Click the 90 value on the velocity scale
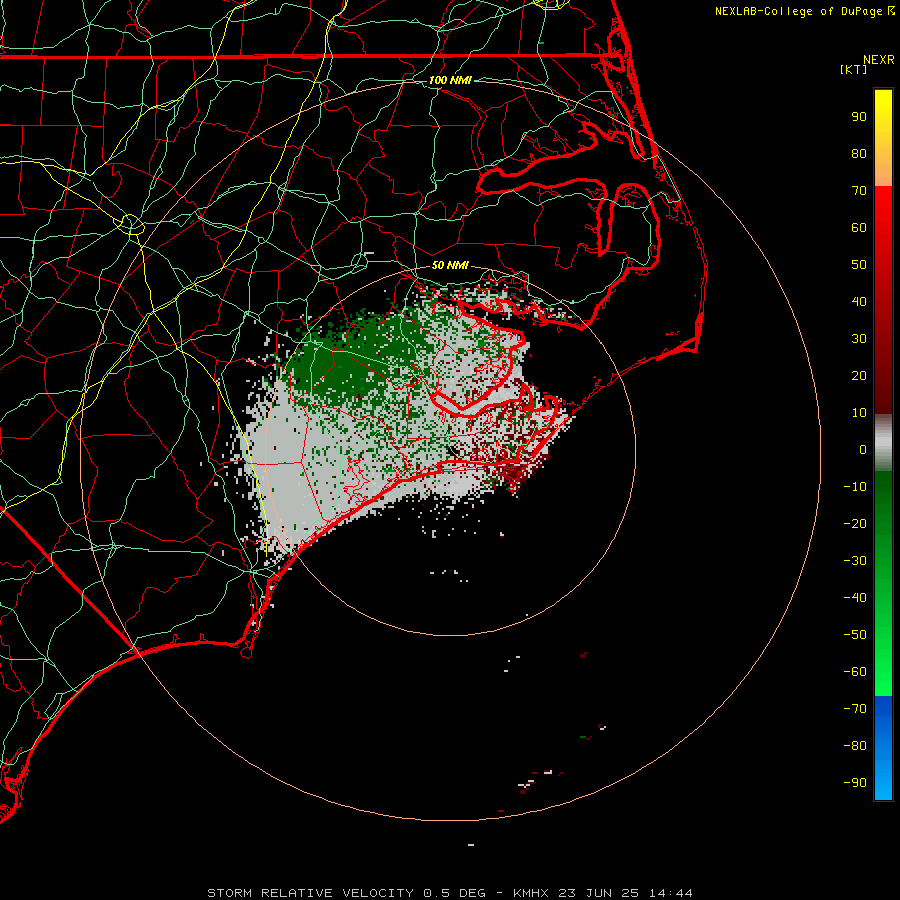Image resolution: width=900 pixels, height=900 pixels. coord(859,117)
